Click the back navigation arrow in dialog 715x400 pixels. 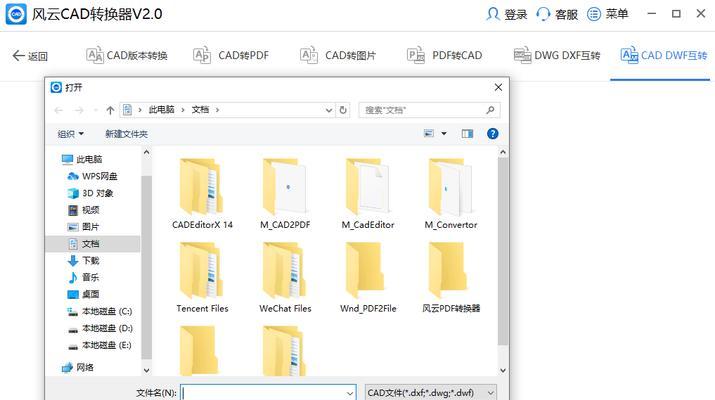58,110
